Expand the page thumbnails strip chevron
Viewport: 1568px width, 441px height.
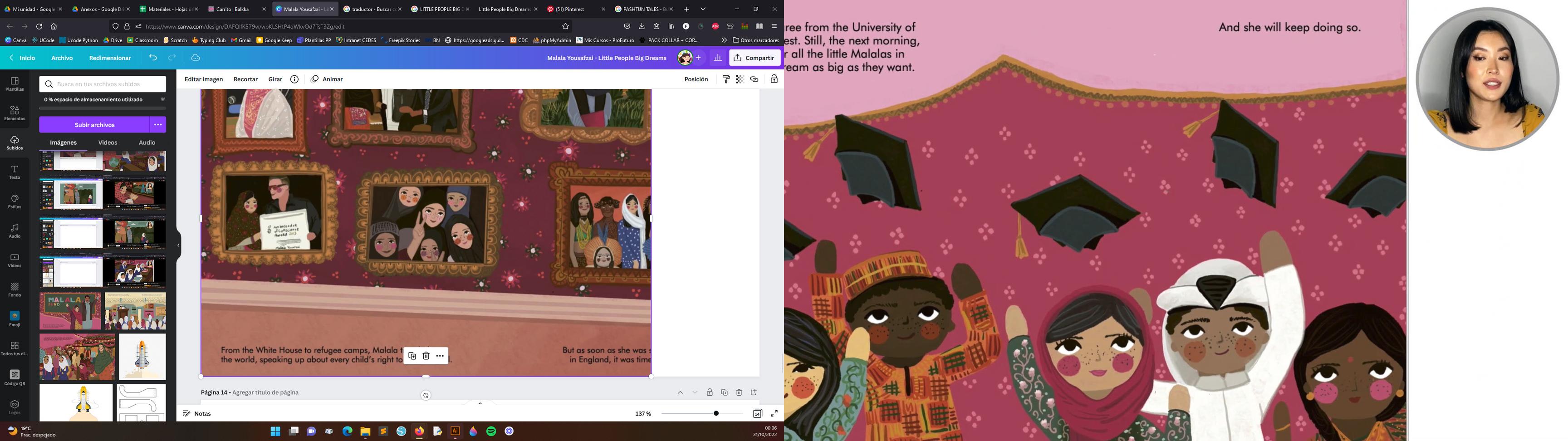480,403
